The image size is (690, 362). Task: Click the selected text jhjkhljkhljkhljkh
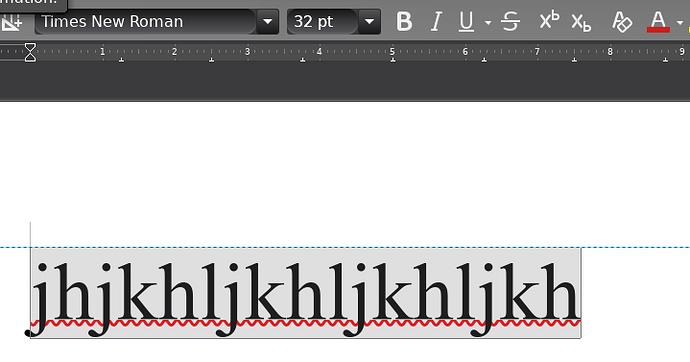305,293
